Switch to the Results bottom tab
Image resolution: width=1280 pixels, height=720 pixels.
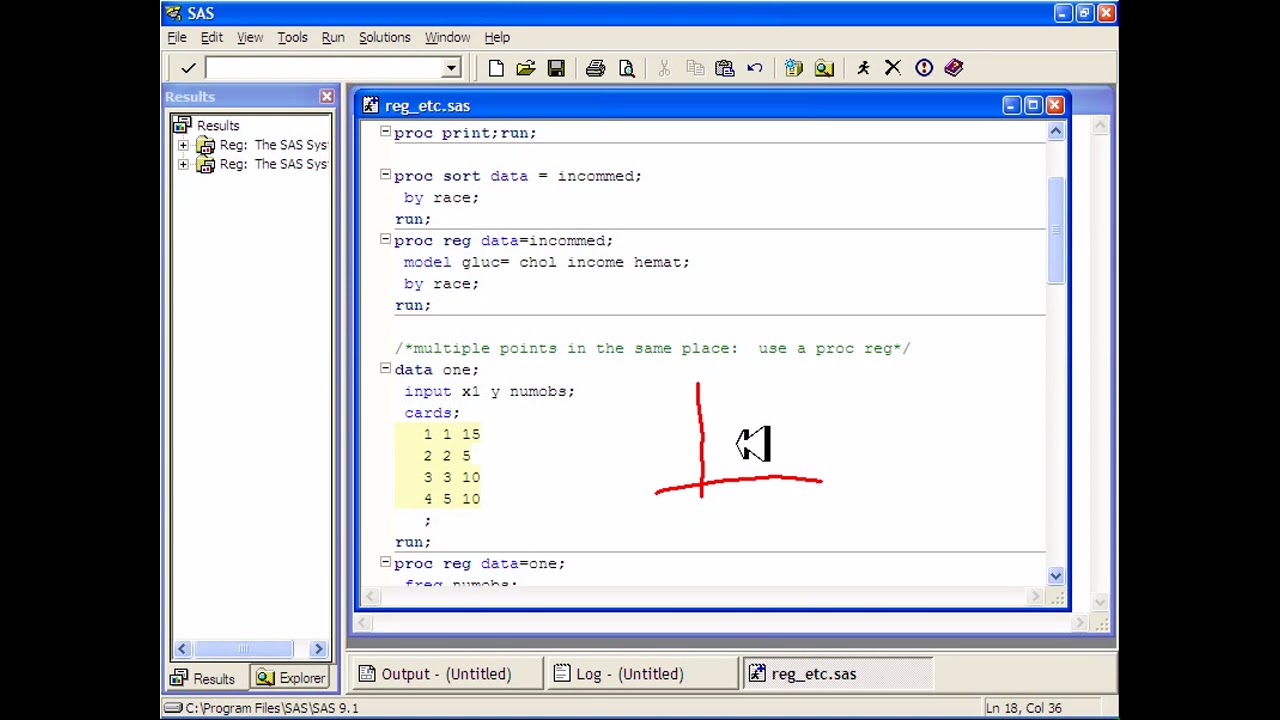coord(203,679)
